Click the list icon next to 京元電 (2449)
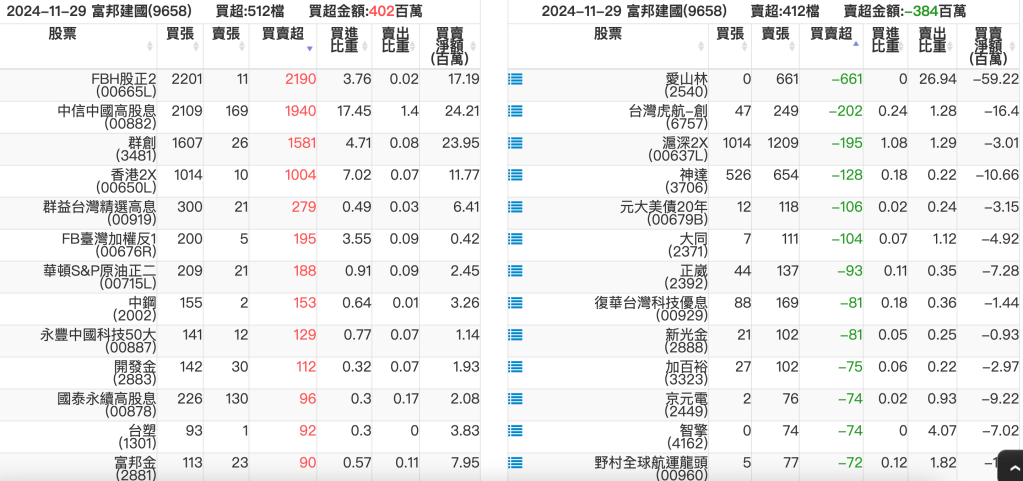Viewport: 1023px width, 481px height. pyautogui.click(x=515, y=399)
